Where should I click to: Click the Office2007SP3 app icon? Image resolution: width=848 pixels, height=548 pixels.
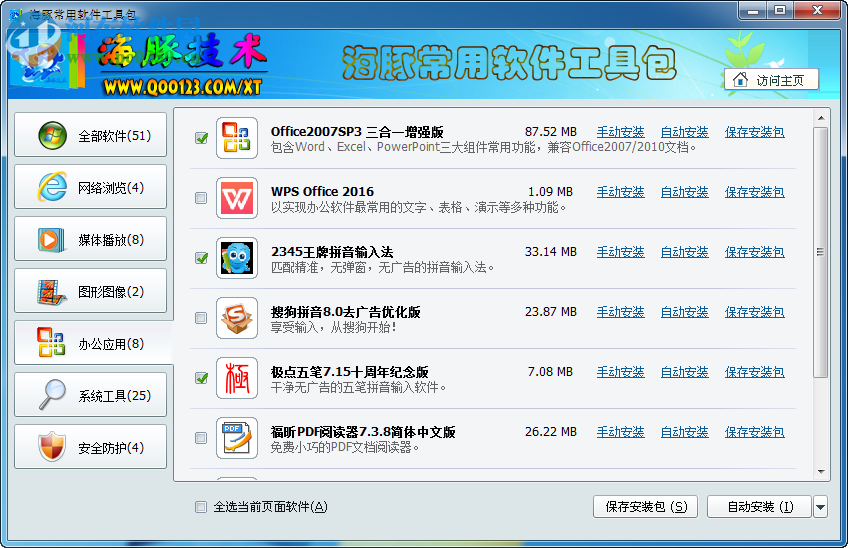point(237,138)
